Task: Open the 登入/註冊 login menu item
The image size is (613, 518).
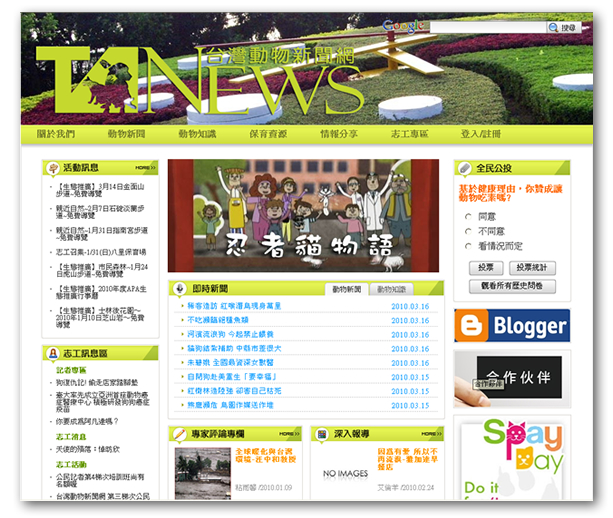Action: (x=480, y=134)
